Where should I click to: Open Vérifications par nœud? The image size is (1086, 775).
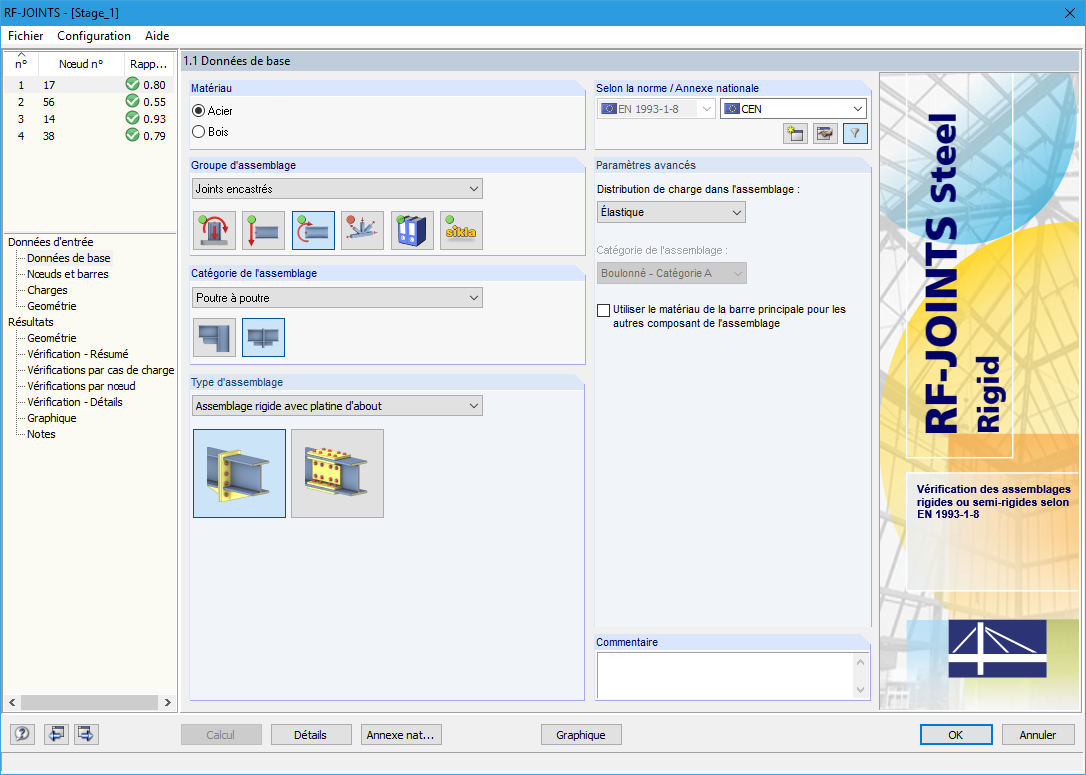click(x=81, y=386)
